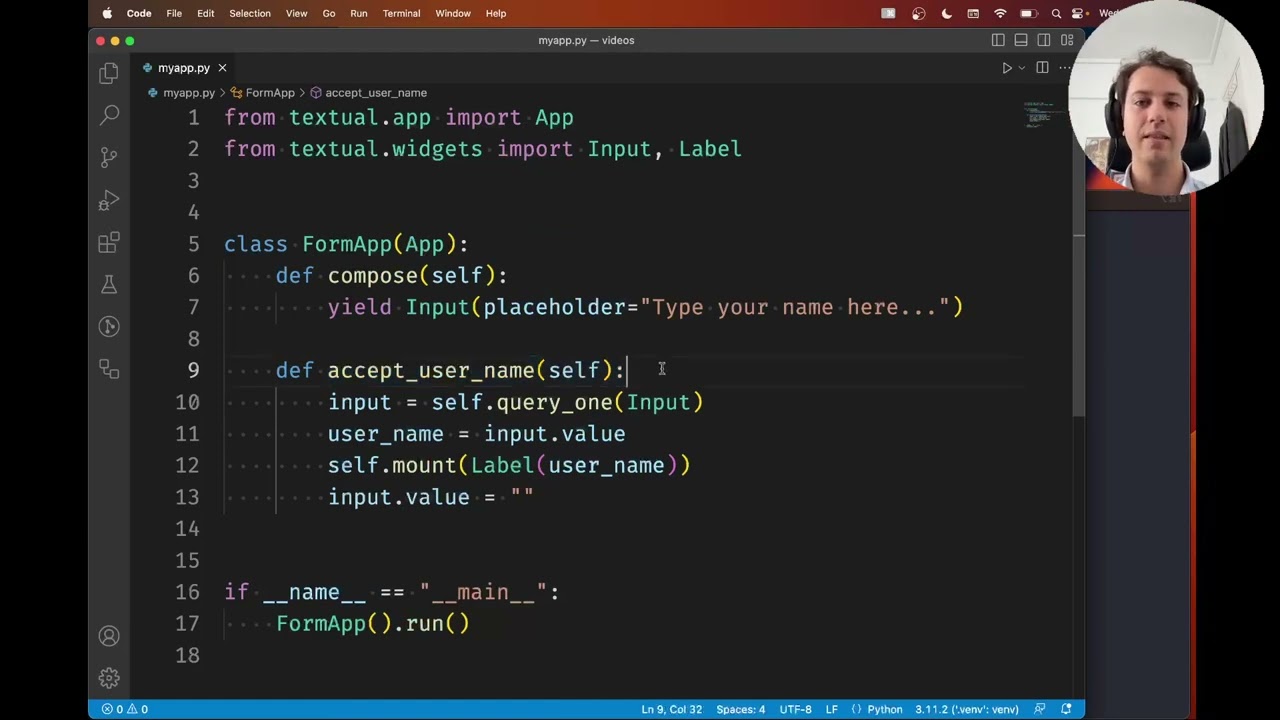Screen dimensions: 1280x720
Task: Click the myapp.py breadcrumb item
Action: (189, 93)
